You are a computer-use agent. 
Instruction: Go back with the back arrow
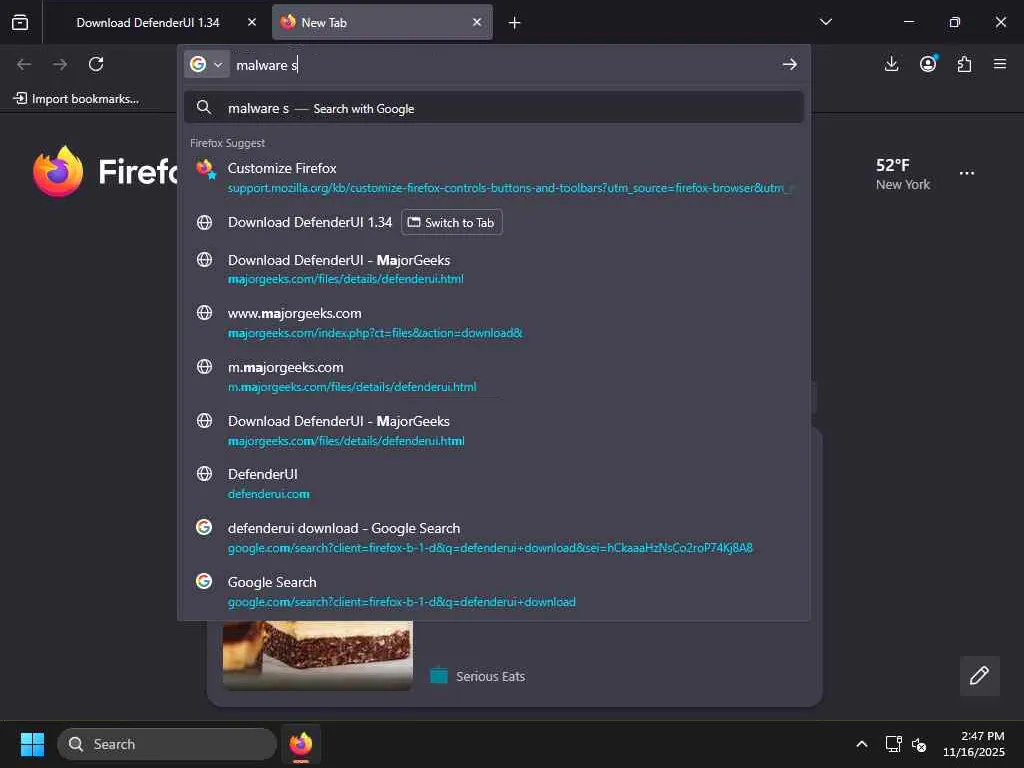tap(24, 64)
